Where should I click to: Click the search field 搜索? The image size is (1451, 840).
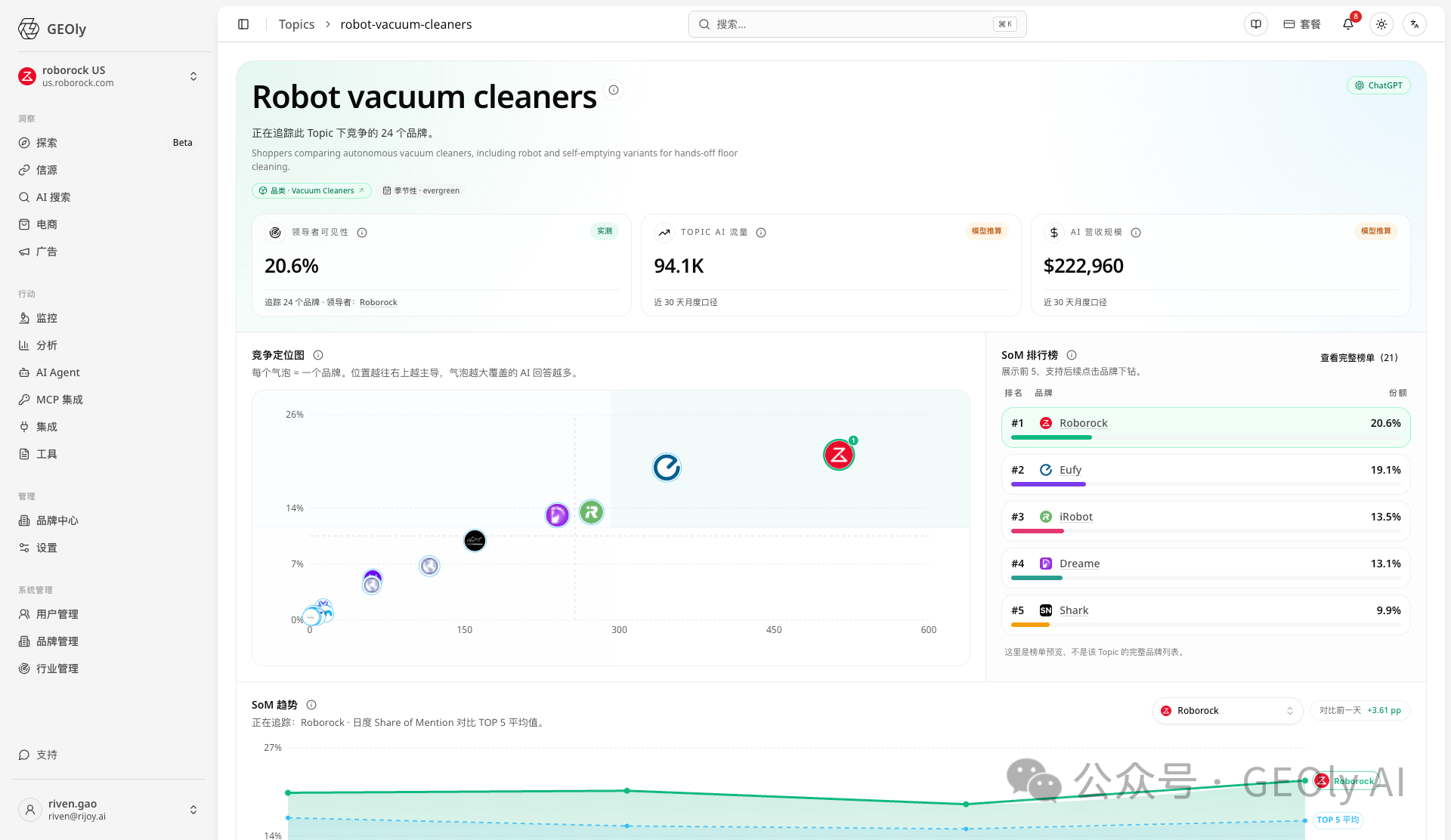tap(857, 24)
